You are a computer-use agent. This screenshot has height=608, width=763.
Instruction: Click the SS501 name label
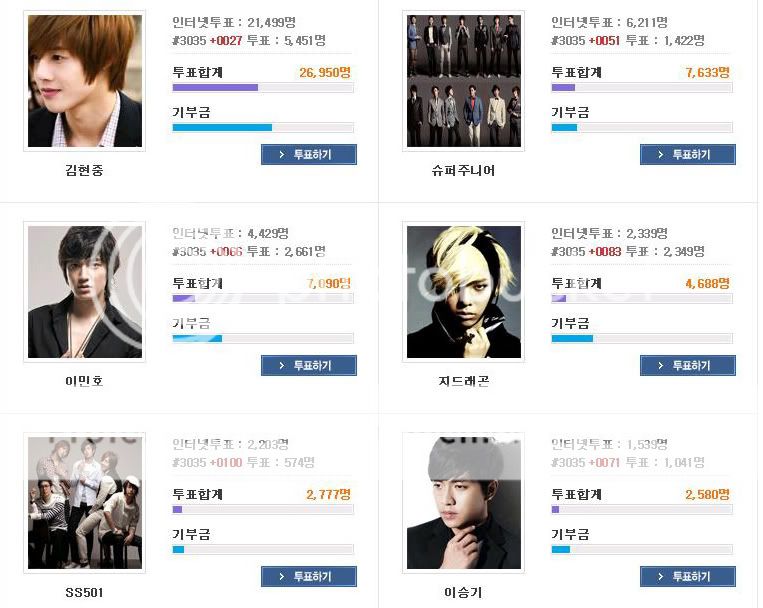[84, 592]
